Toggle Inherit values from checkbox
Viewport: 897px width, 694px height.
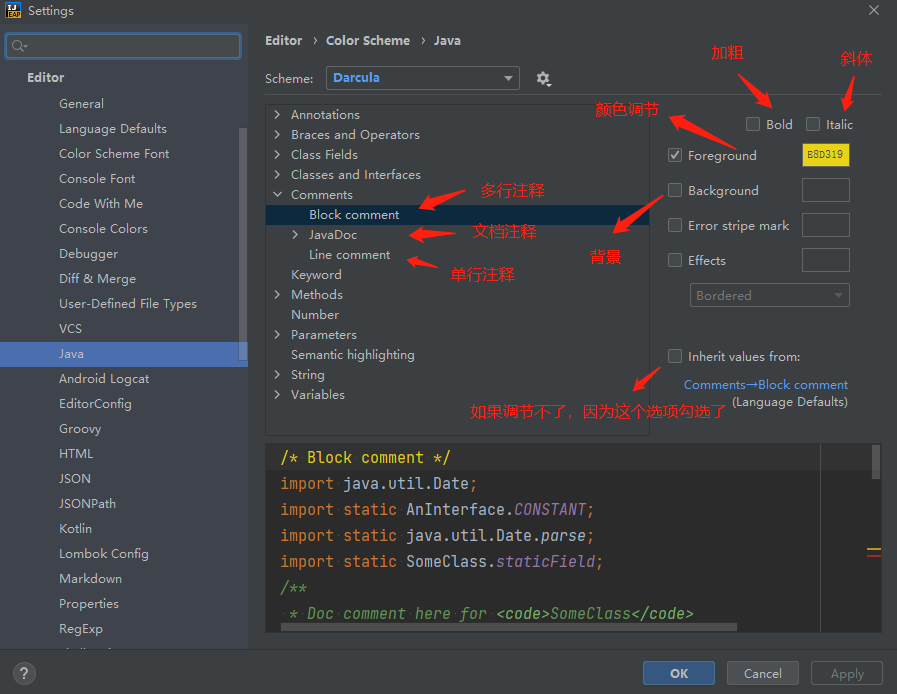675,356
